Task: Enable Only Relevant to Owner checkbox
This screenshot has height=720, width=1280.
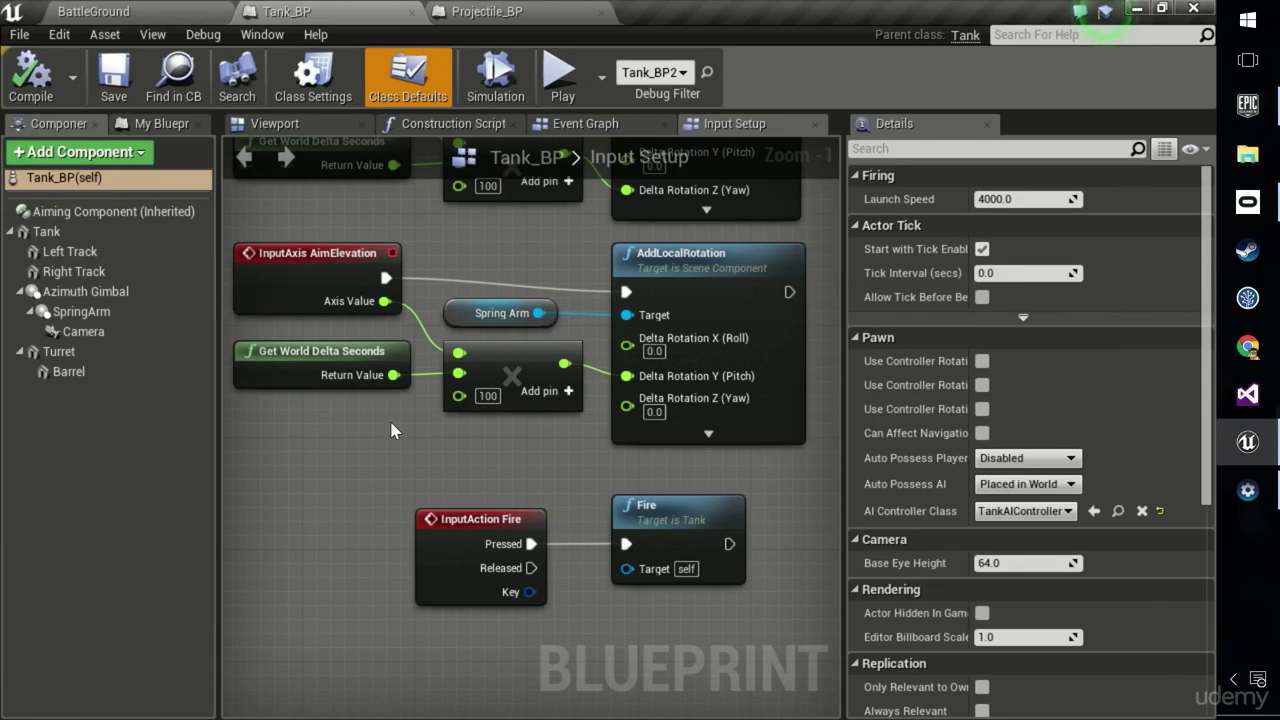Action: point(982,687)
